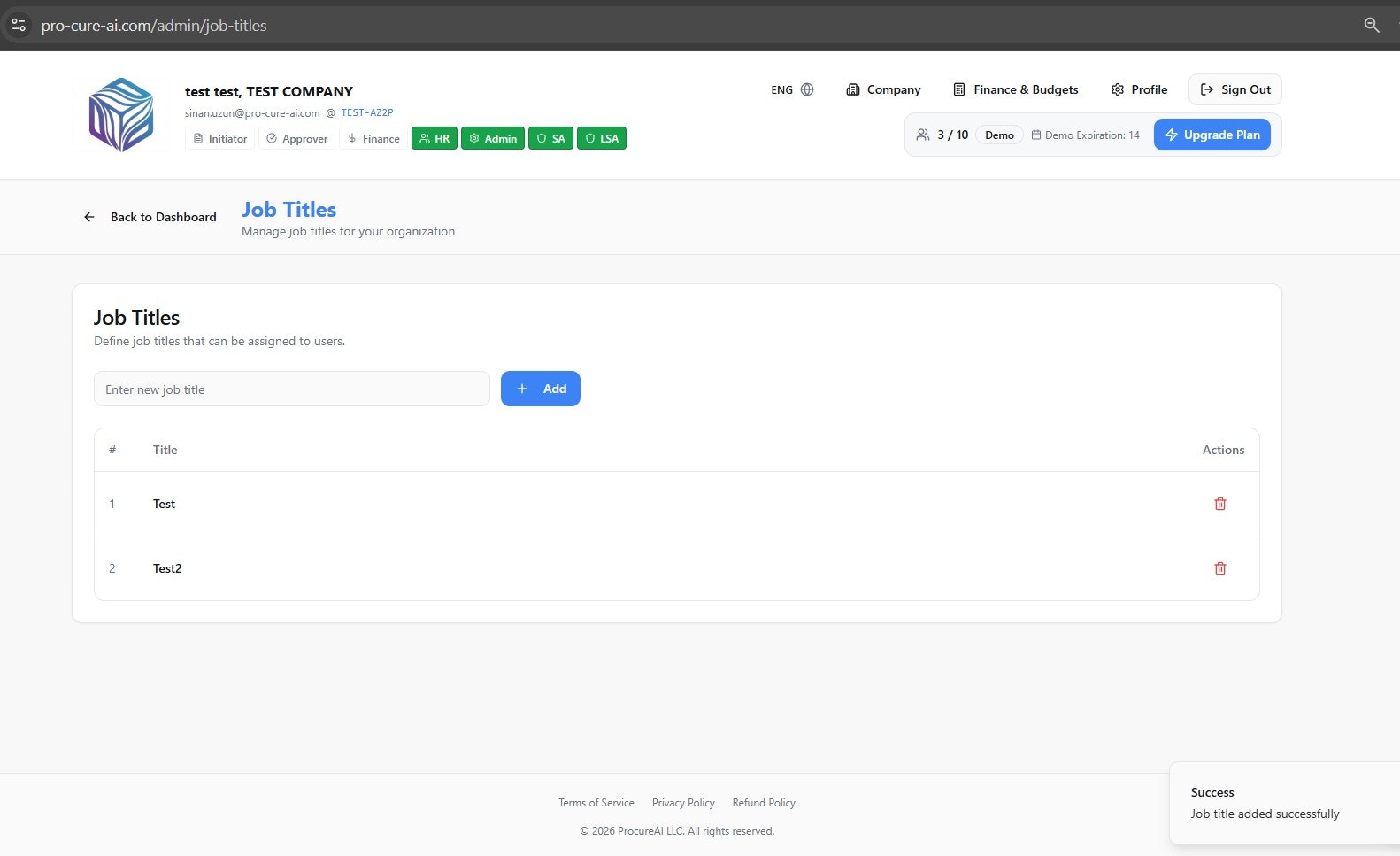Click the Approver role badge

tap(296, 138)
